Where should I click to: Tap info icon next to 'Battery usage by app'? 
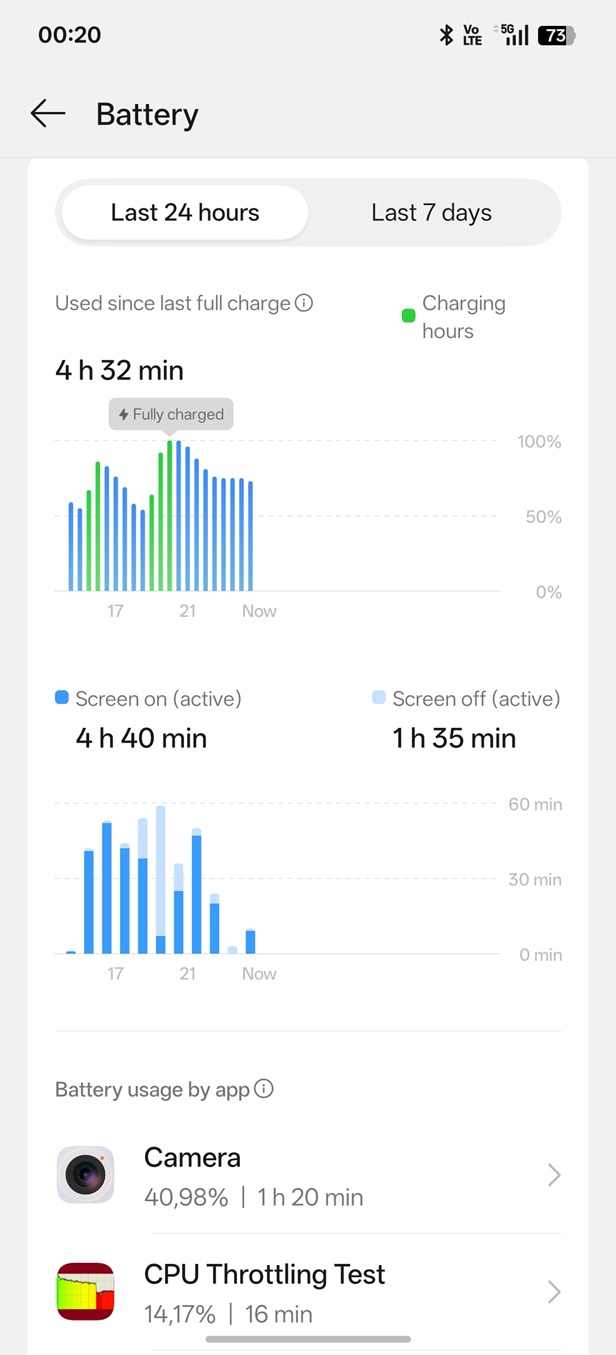pos(264,1089)
